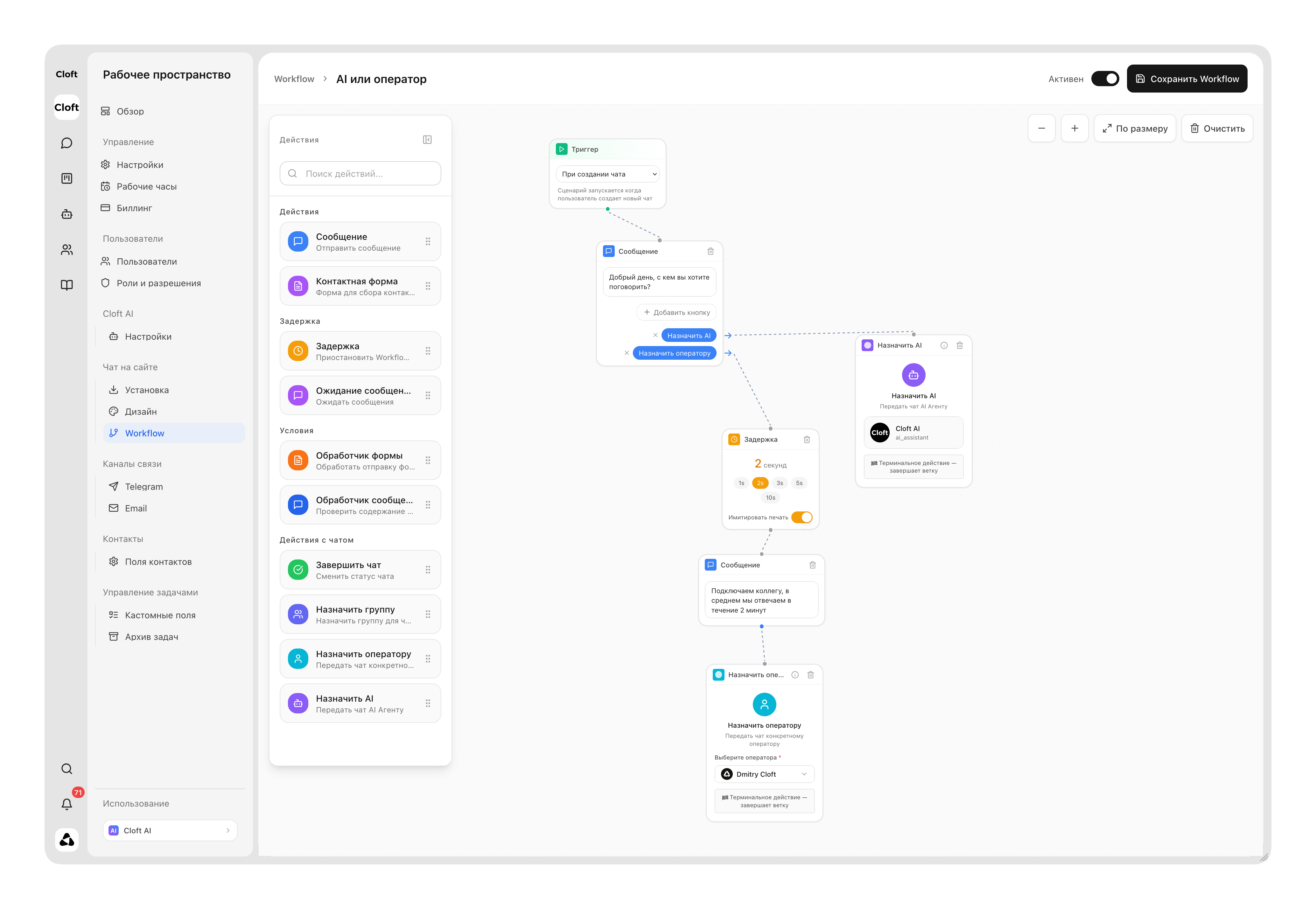Expand the Dmitry Cloft operator dropdown
Viewport: 1316px width, 909px height.
pos(764,774)
